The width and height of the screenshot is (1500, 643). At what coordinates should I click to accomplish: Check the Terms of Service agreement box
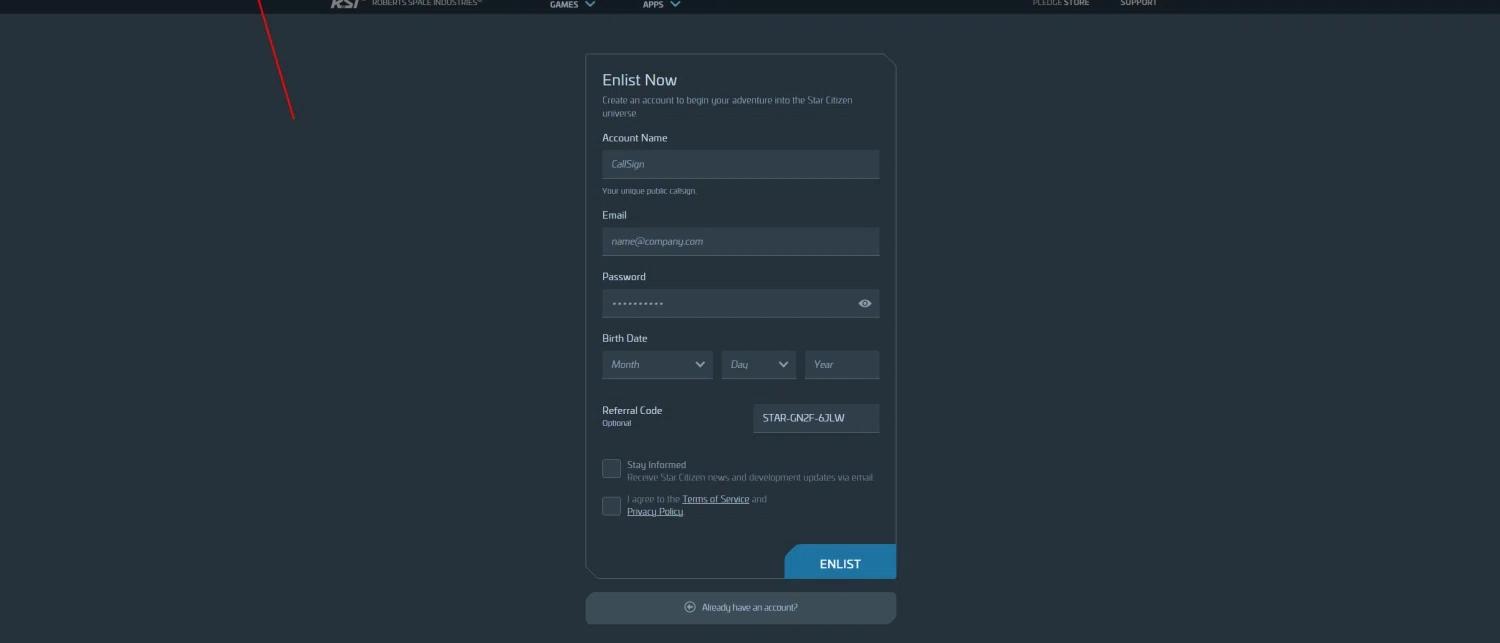[611, 506]
